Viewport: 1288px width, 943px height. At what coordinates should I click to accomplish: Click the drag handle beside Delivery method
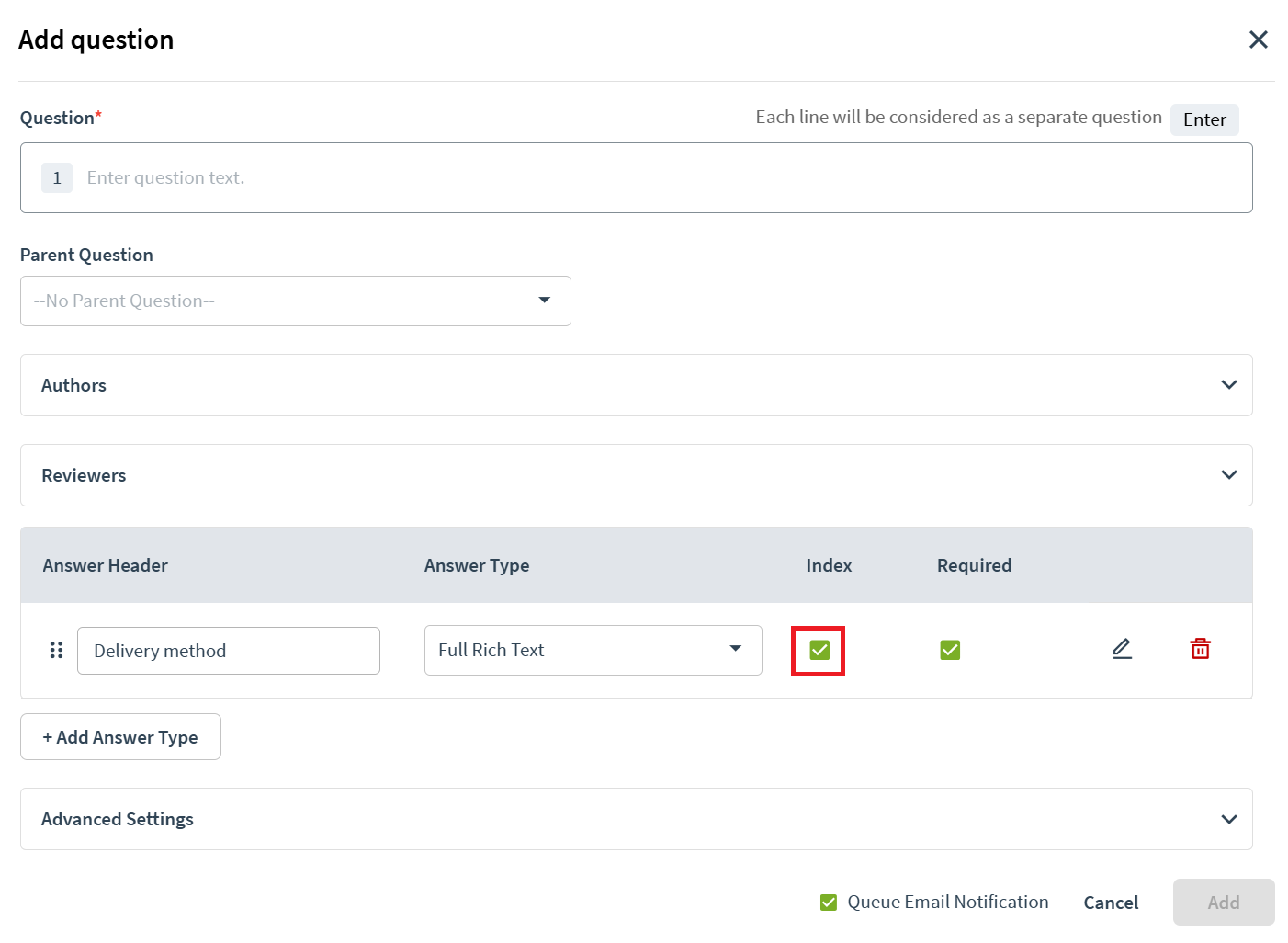pyautogui.click(x=56, y=650)
